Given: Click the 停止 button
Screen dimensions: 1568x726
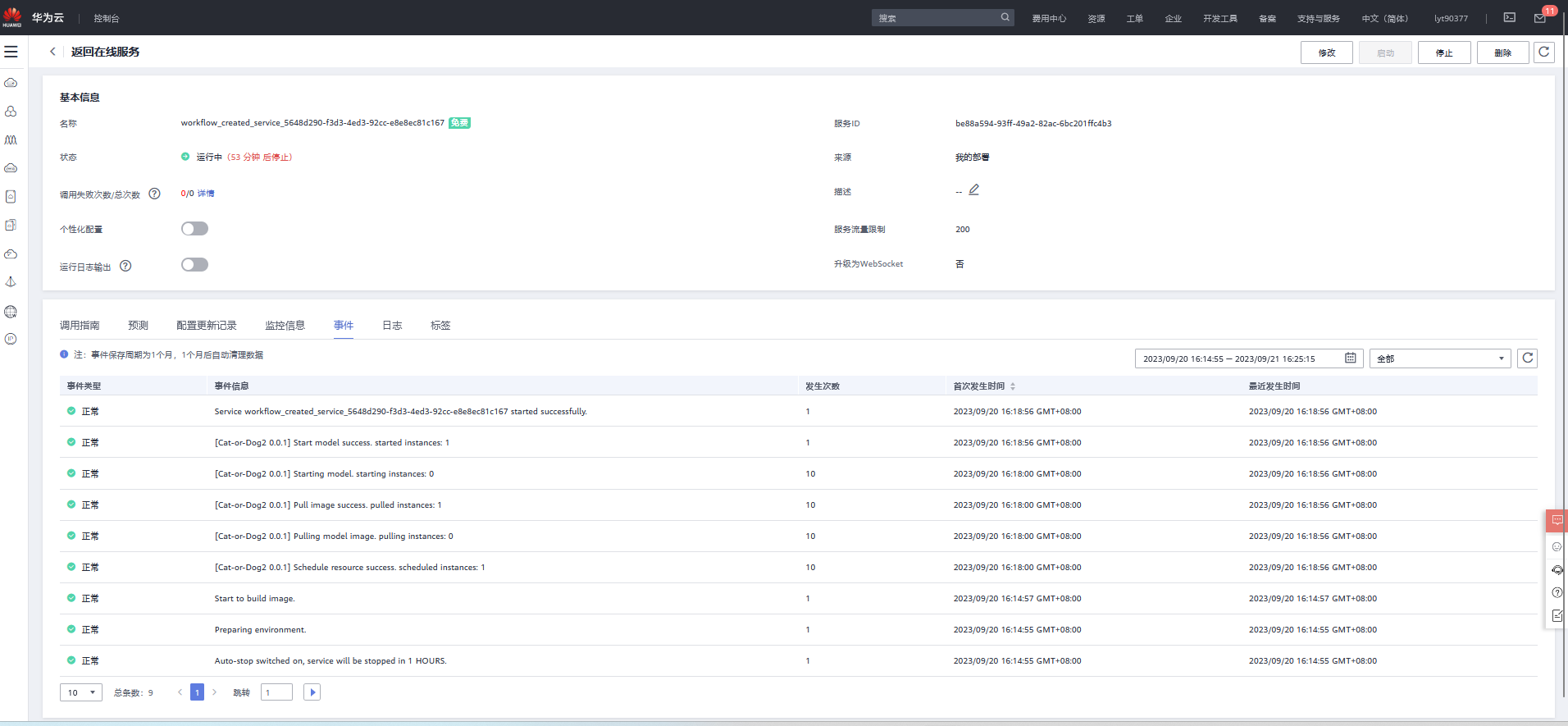Looking at the screenshot, I should [x=1444, y=53].
